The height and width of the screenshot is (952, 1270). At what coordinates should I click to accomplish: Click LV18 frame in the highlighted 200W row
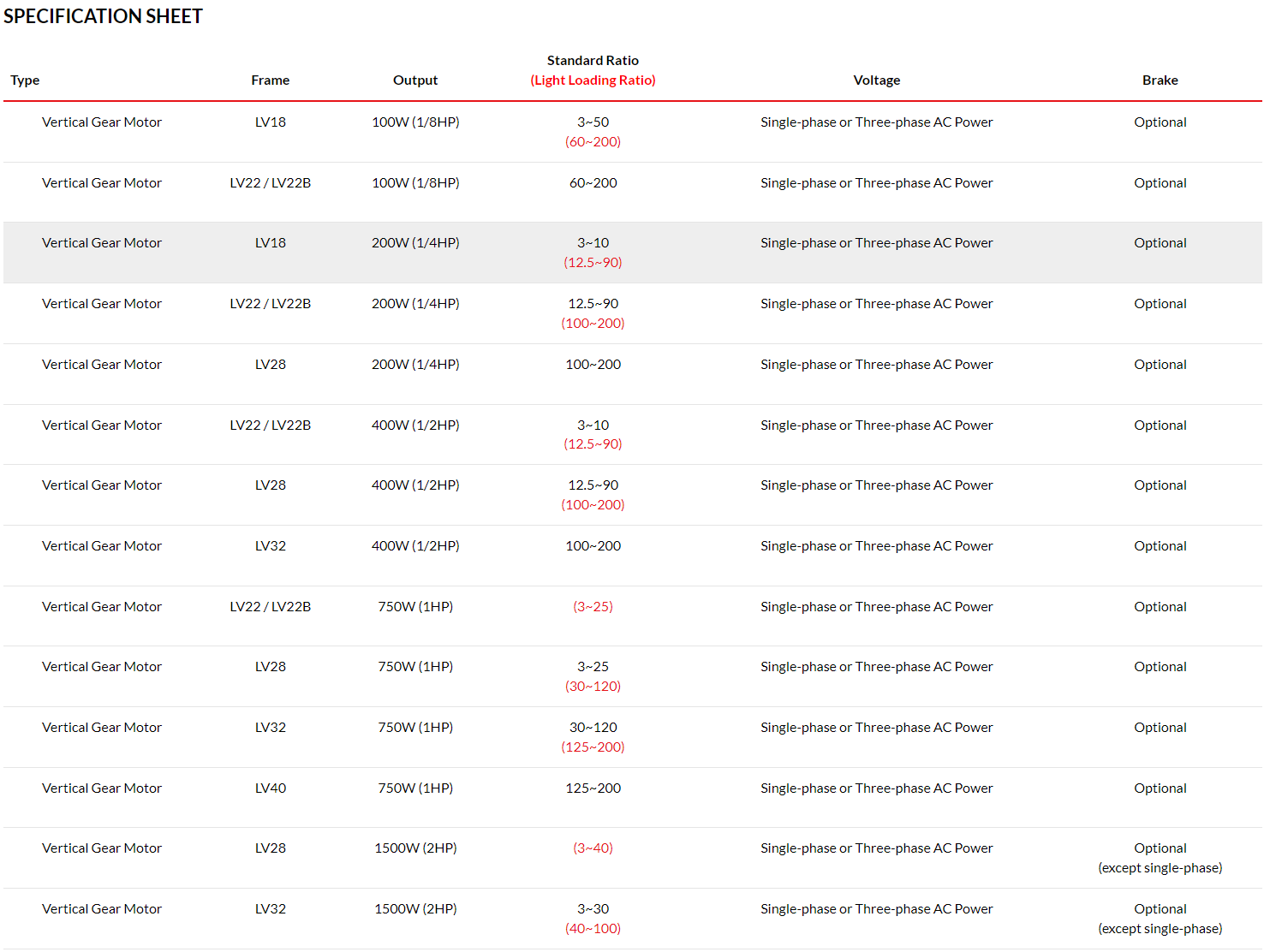tap(271, 243)
